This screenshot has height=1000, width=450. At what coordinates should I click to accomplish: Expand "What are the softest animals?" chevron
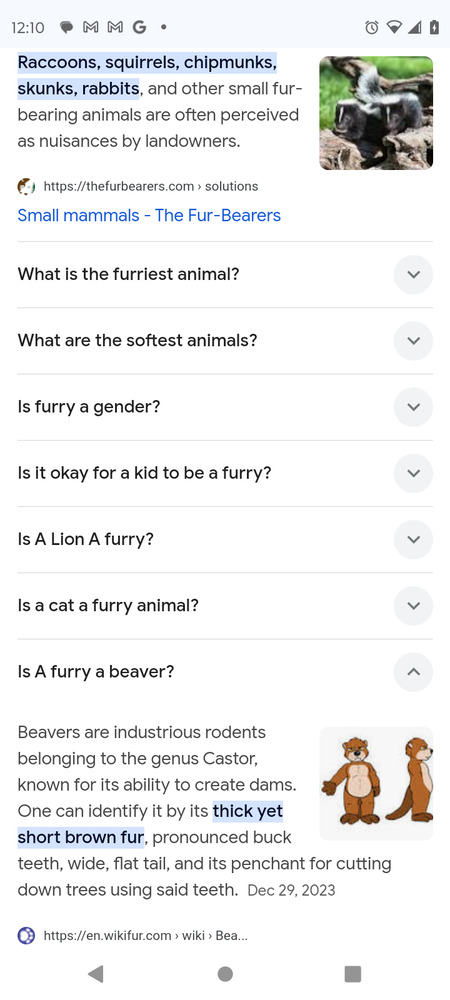click(x=413, y=341)
